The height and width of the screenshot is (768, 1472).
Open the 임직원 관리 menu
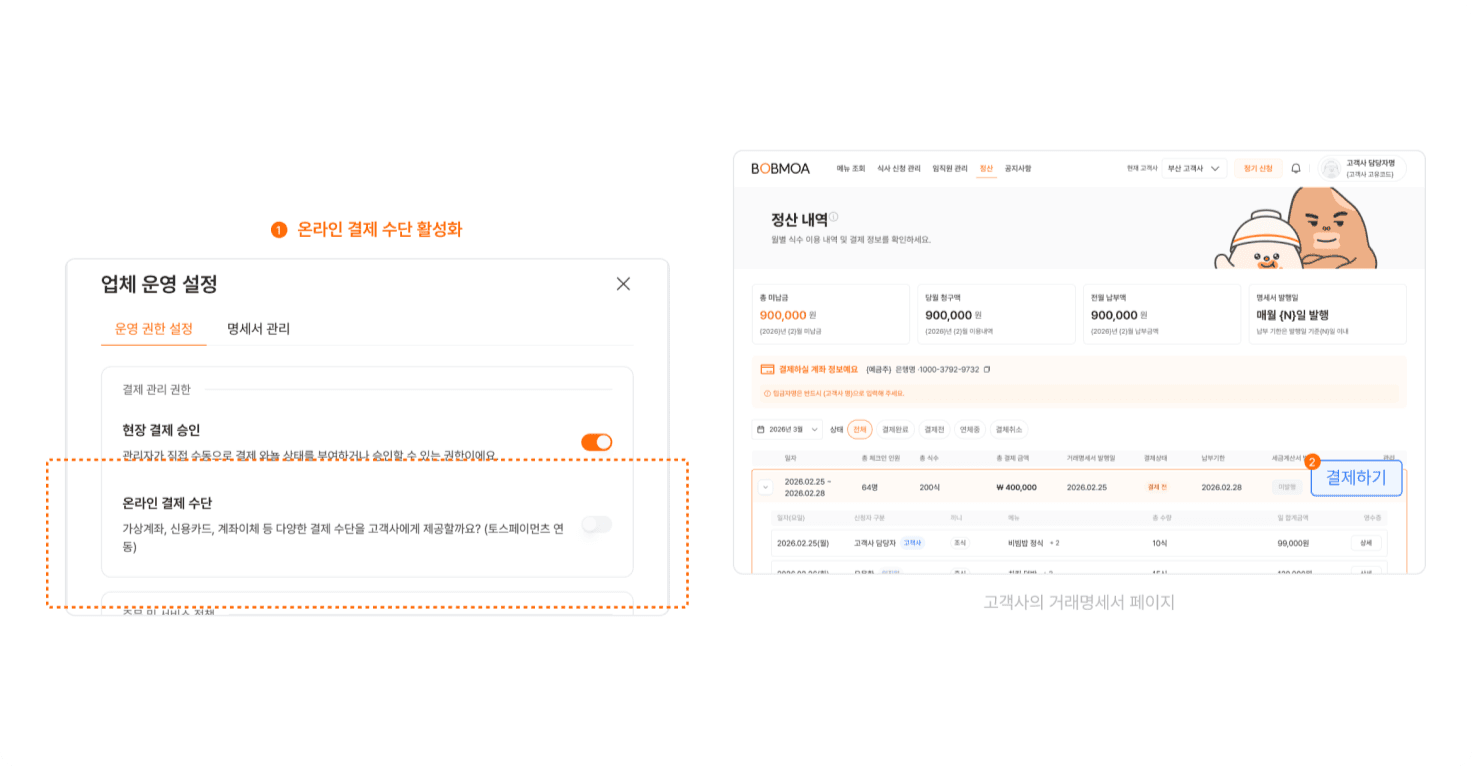coord(949,168)
